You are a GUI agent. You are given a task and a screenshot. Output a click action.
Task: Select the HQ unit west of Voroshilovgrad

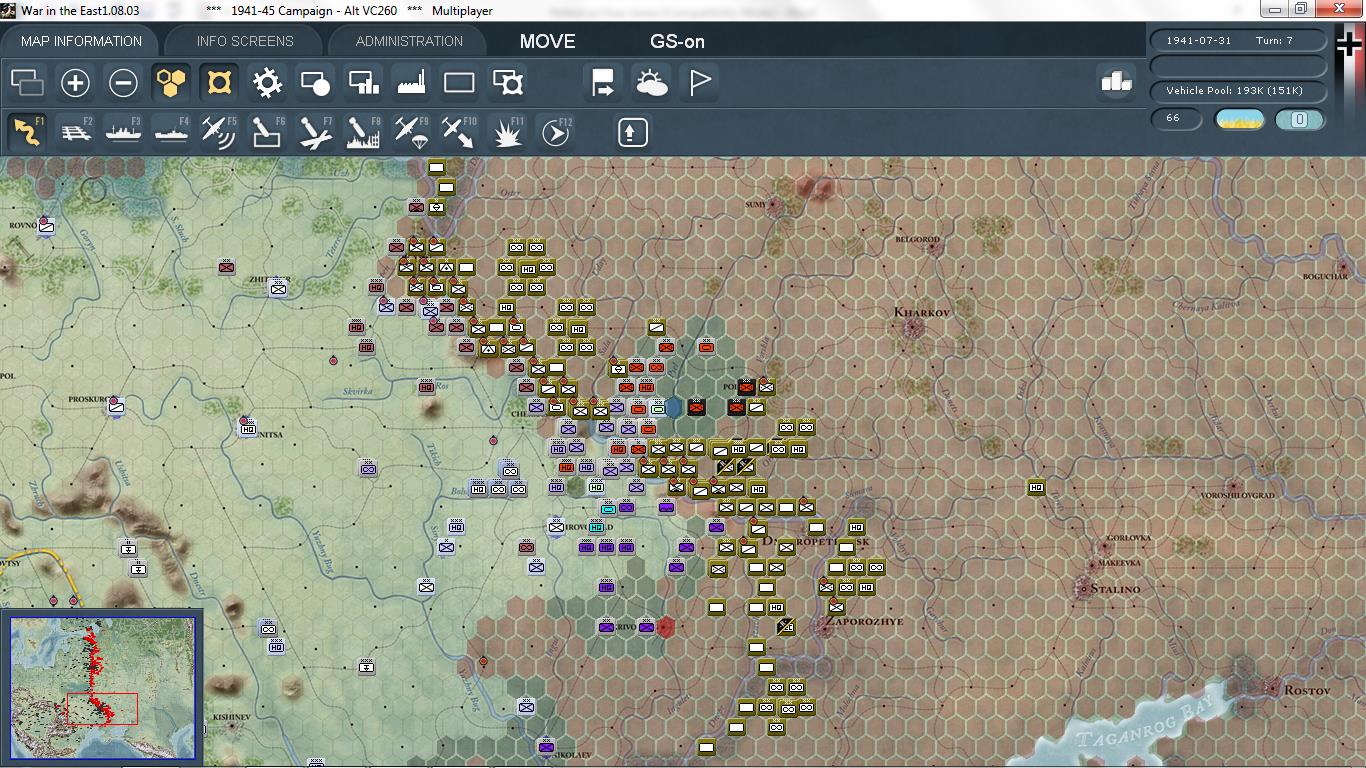(1037, 487)
